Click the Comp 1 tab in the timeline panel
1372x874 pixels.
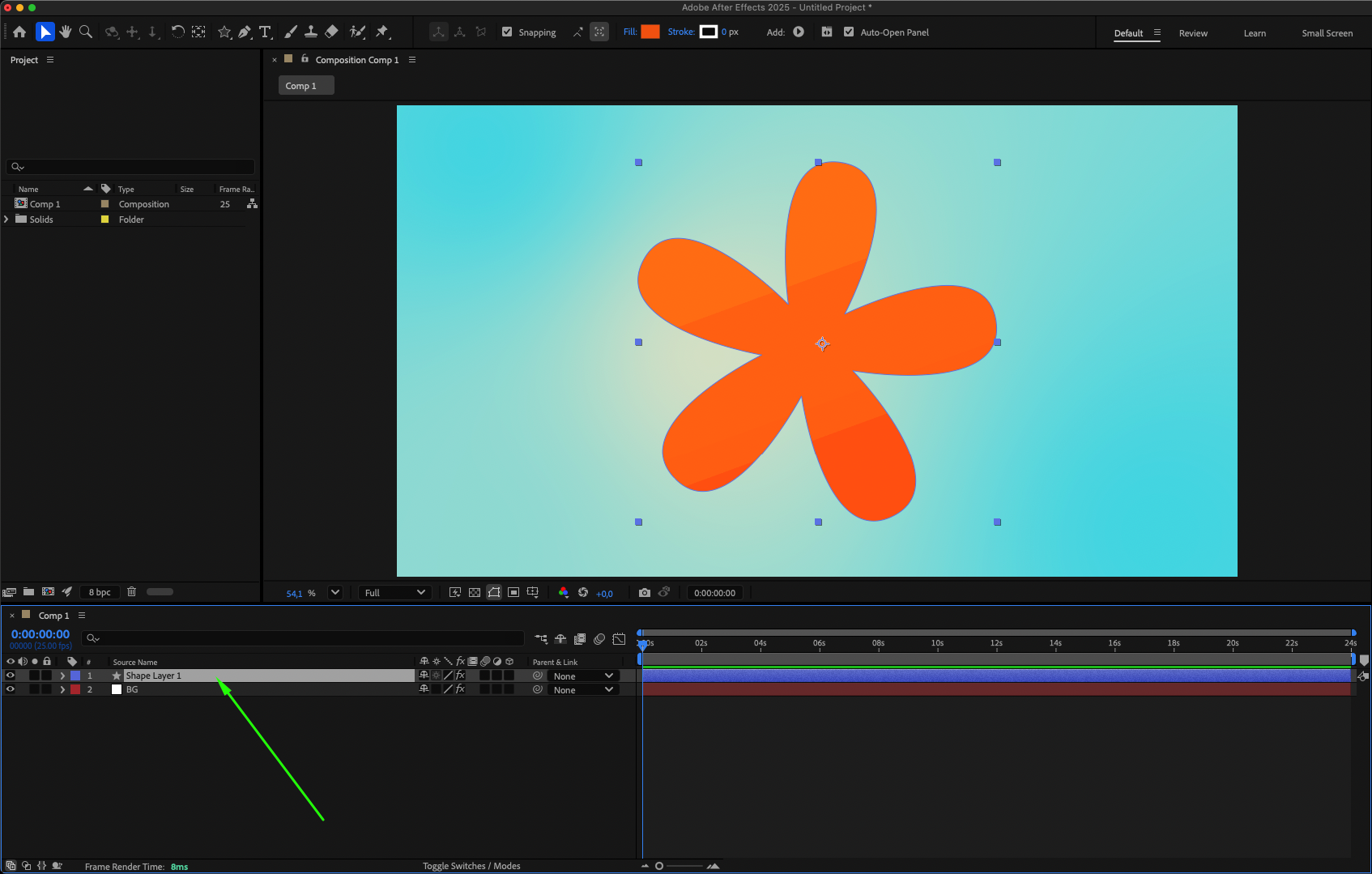tap(53, 616)
